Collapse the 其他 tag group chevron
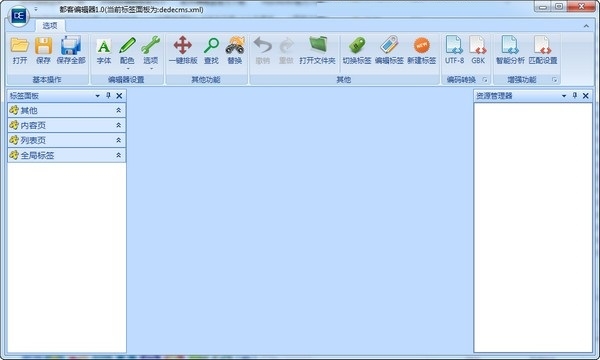This screenshot has width=600, height=360. 119,110
